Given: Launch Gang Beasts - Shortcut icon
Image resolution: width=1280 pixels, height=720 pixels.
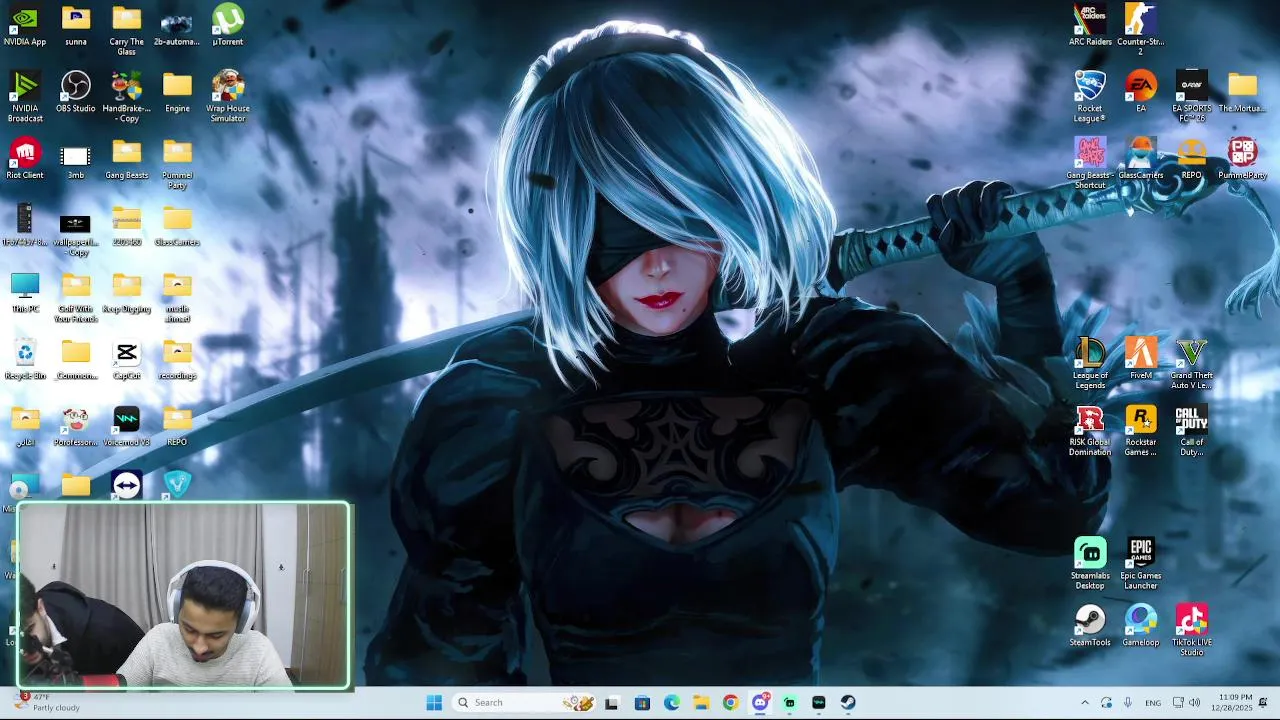Looking at the screenshot, I should pos(1090,164).
